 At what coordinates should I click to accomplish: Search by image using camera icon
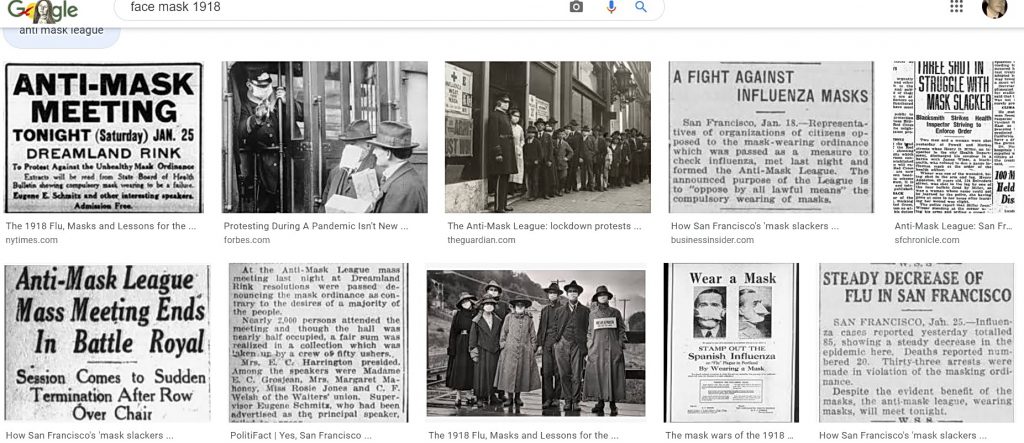pyautogui.click(x=576, y=7)
